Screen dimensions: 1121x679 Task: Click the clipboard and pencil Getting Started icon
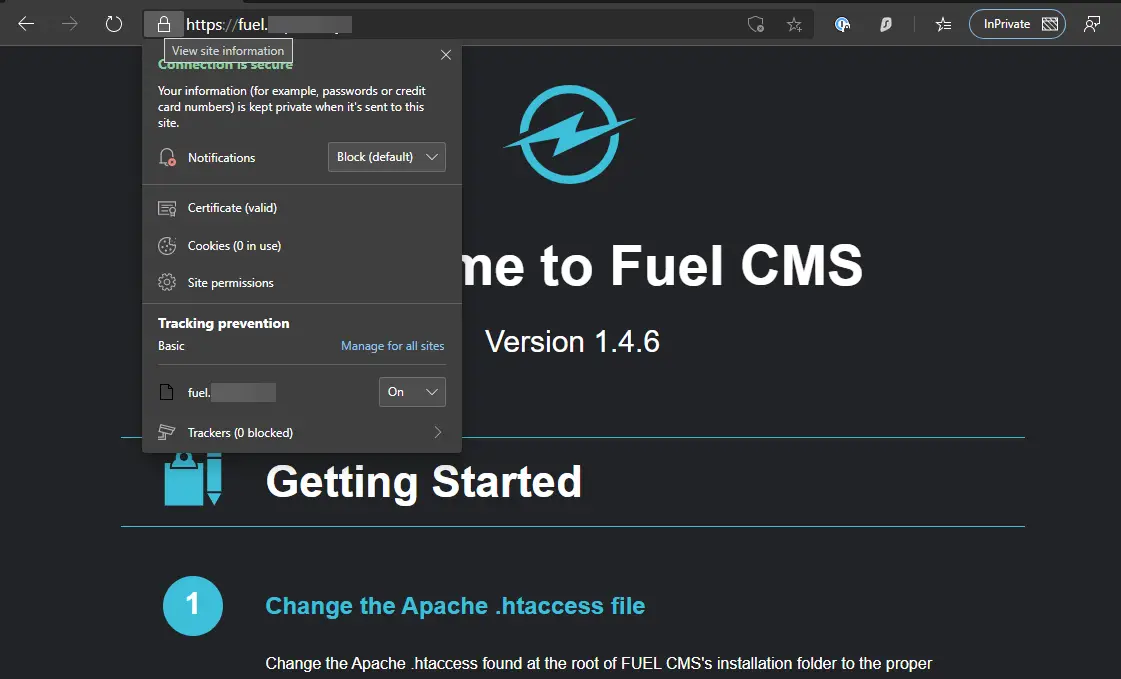pyautogui.click(x=193, y=480)
